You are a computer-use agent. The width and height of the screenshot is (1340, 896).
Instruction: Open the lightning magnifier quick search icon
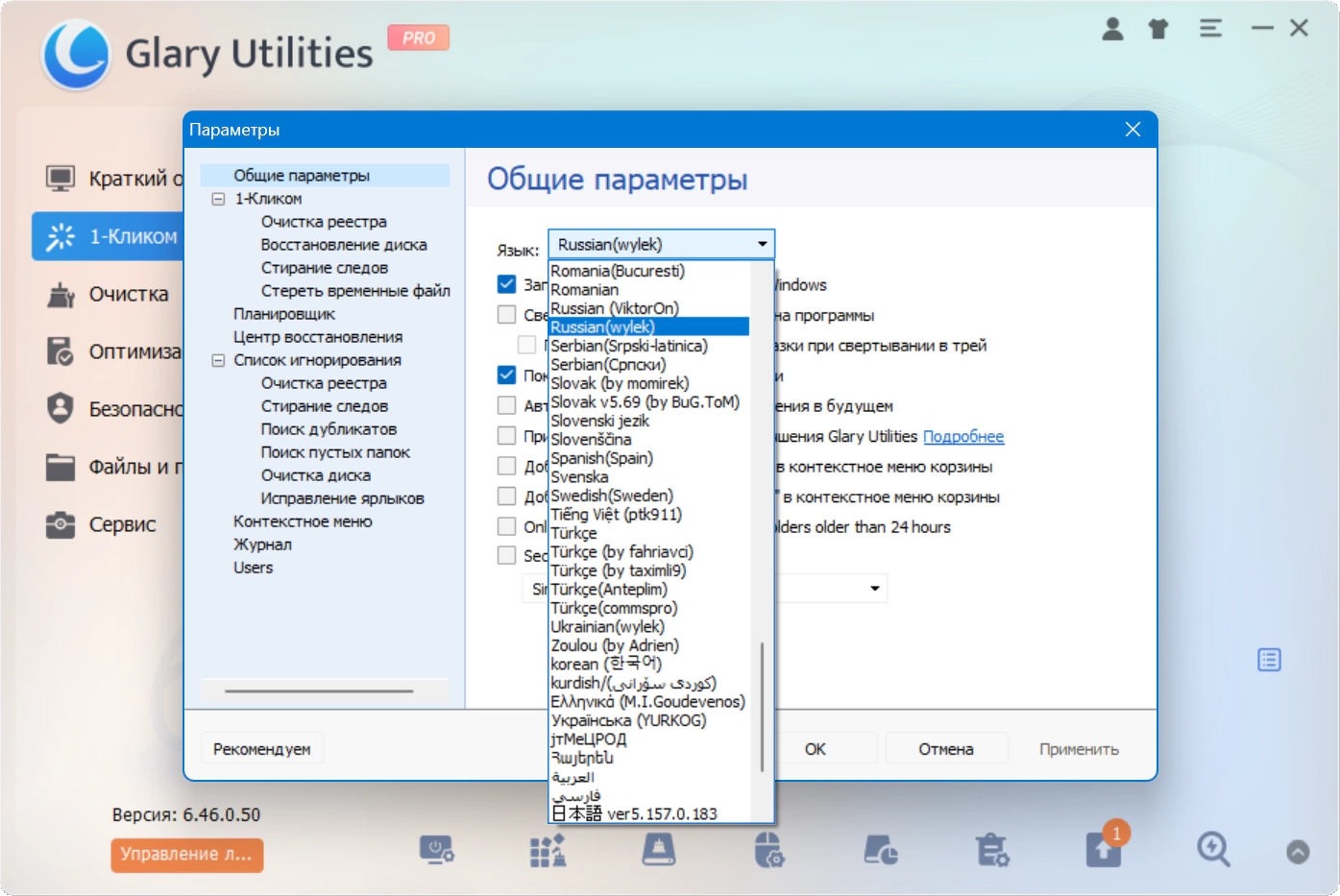point(1213,850)
